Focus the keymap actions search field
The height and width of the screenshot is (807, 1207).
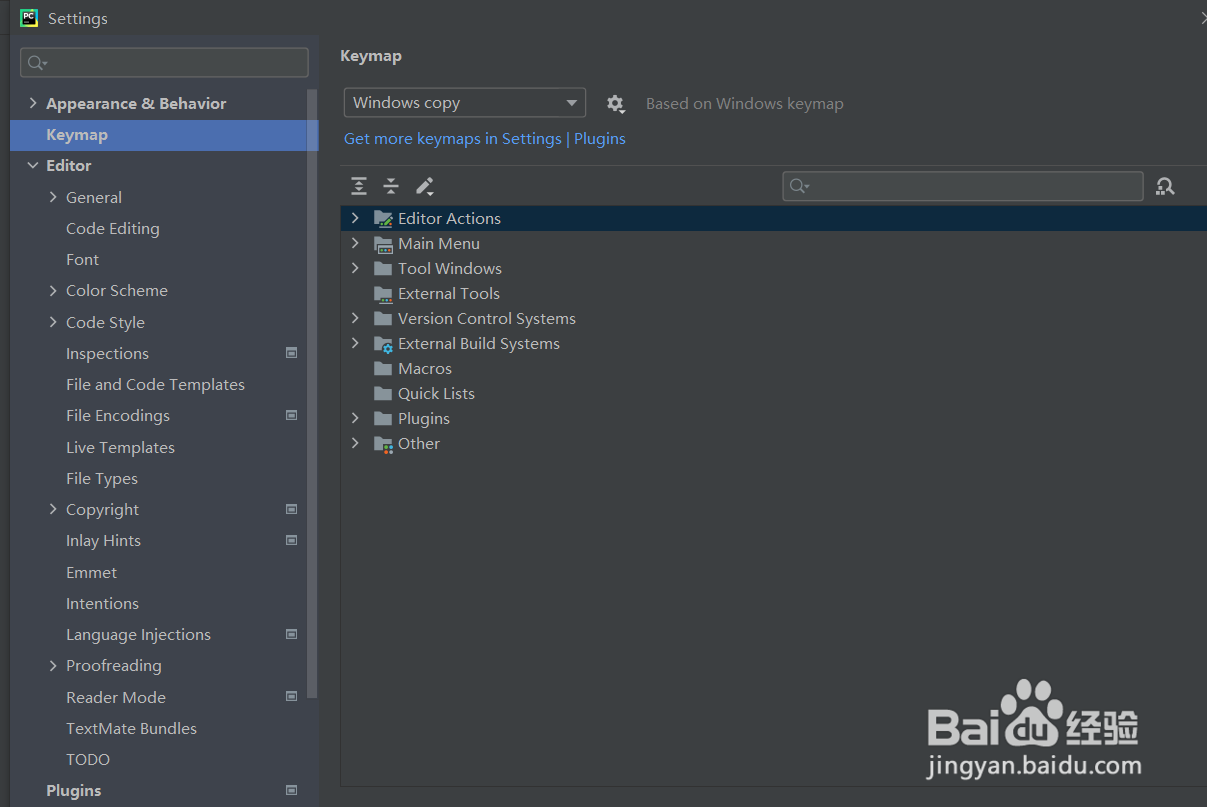pos(963,186)
